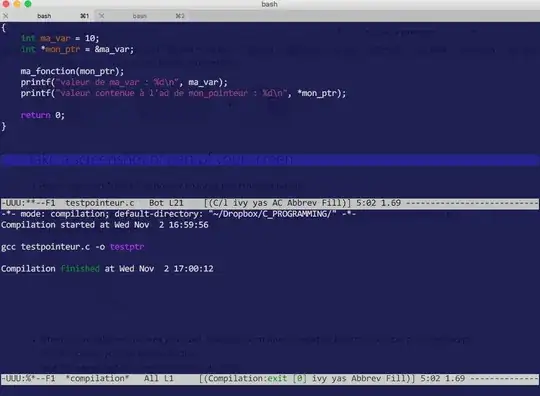Click the '-UUU:**--F1' status of testpointeur.c

29,203
